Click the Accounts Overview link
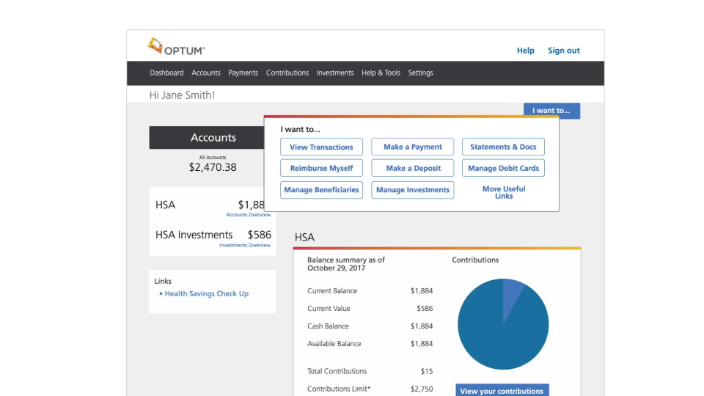This screenshot has width=704, height=396. point(248,215)
